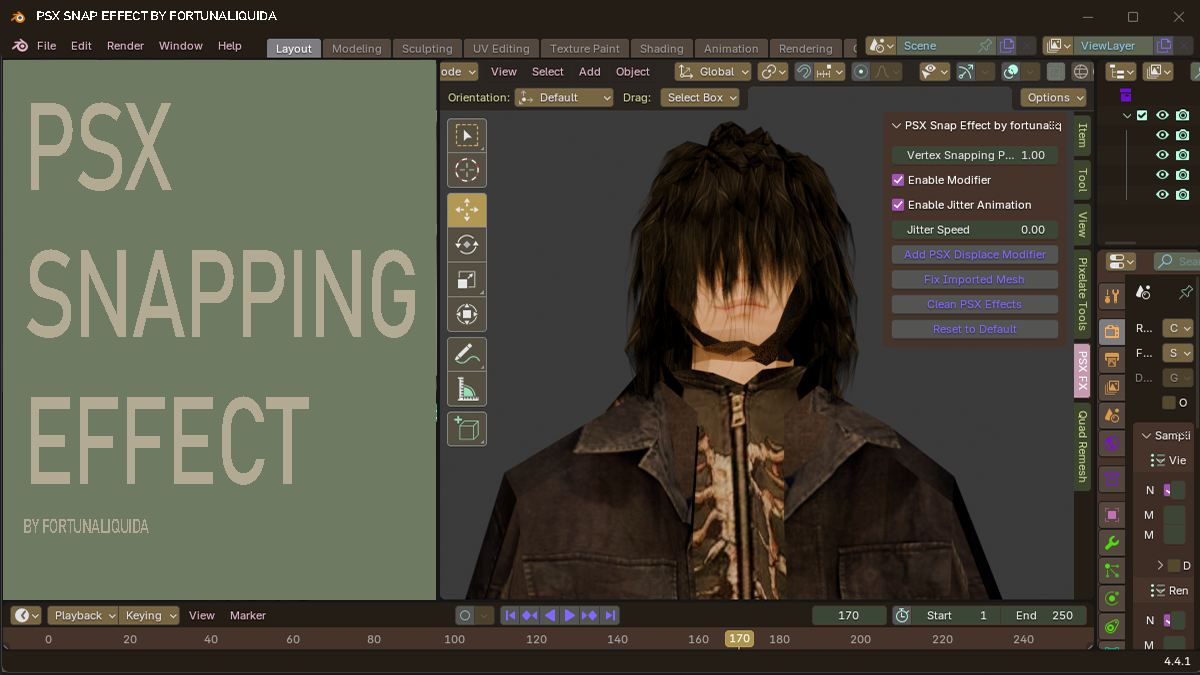Select the Select Box tool icon
The width and height of the screenshot is (1200, 675).
(467, 135)
